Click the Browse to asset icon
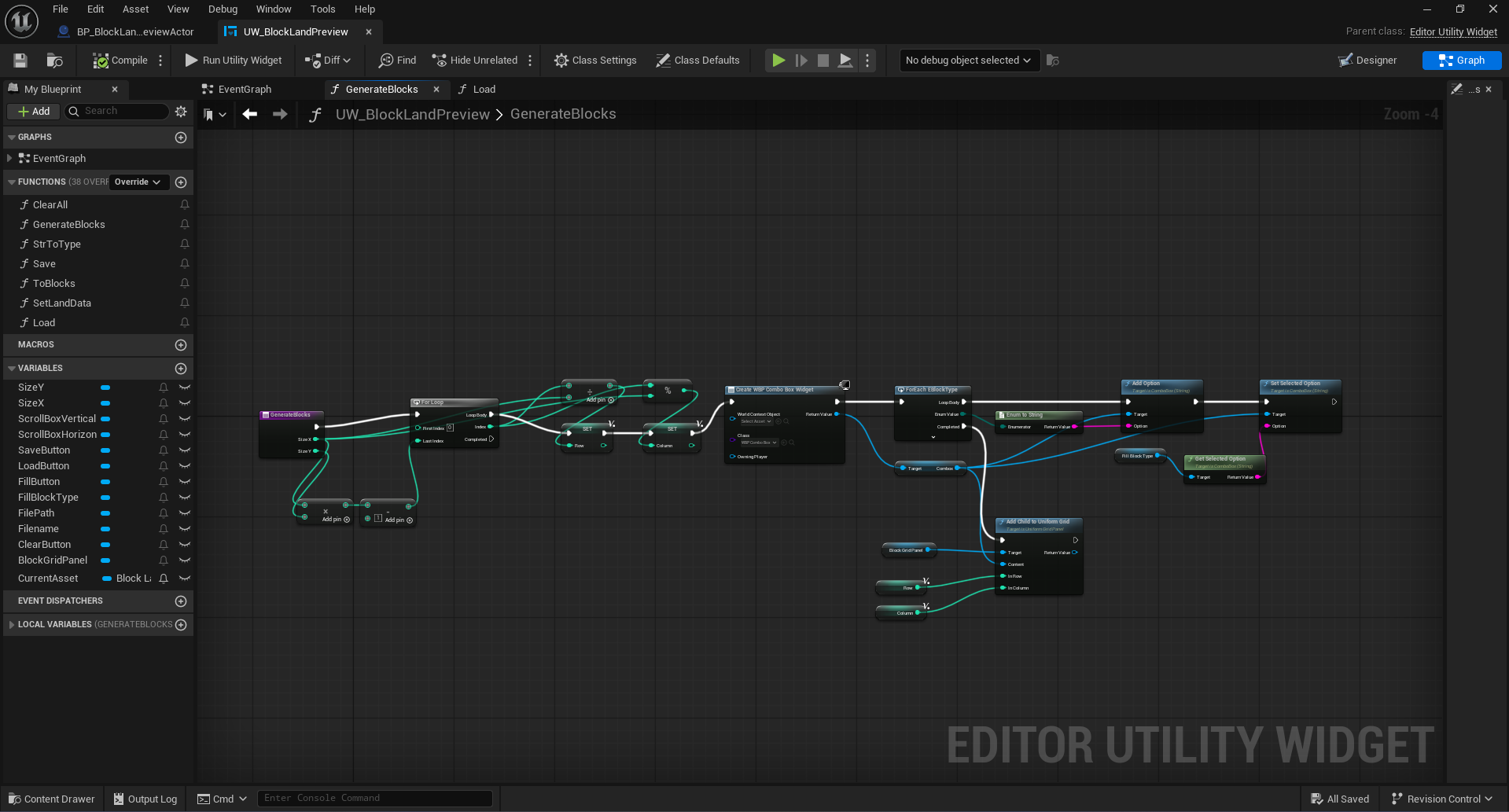This screenshot has height=812, width=1509. [54, 61]
